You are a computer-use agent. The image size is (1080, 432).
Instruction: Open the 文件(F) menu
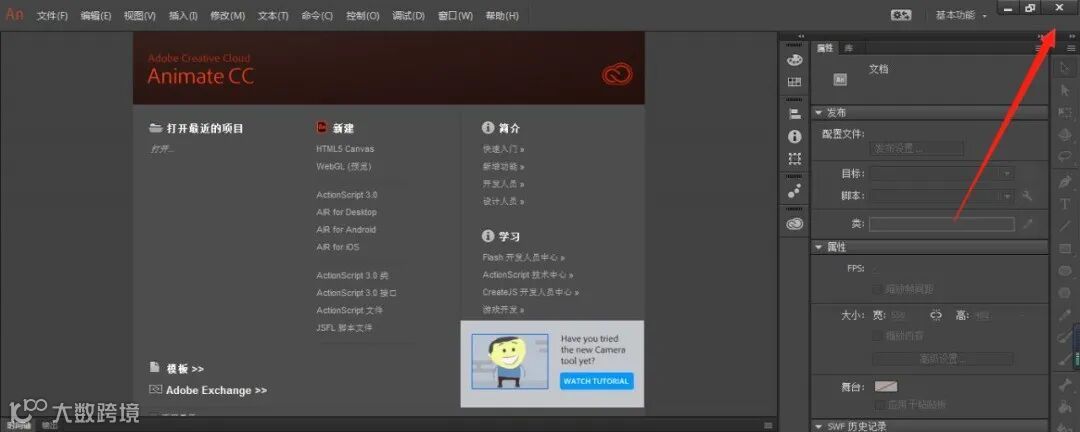click(x=52, y=15)
